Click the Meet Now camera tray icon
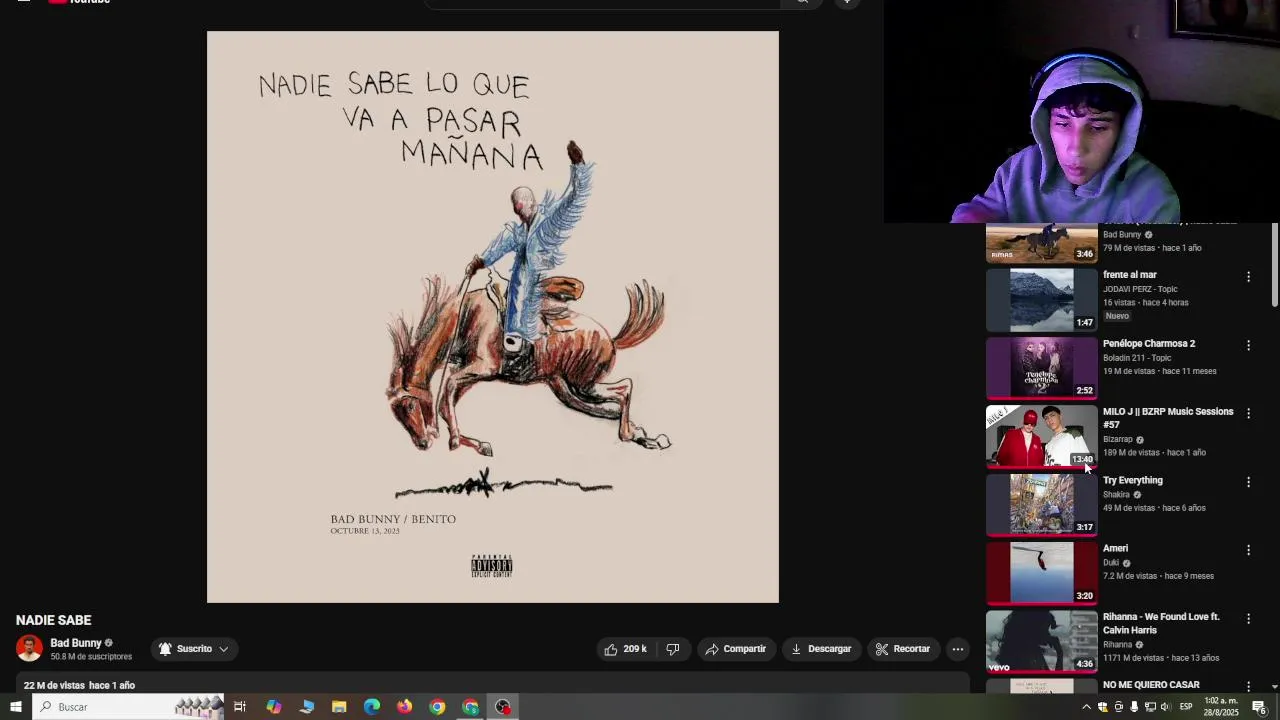This screenshot has height=720, width=1280. [1118, 707]
